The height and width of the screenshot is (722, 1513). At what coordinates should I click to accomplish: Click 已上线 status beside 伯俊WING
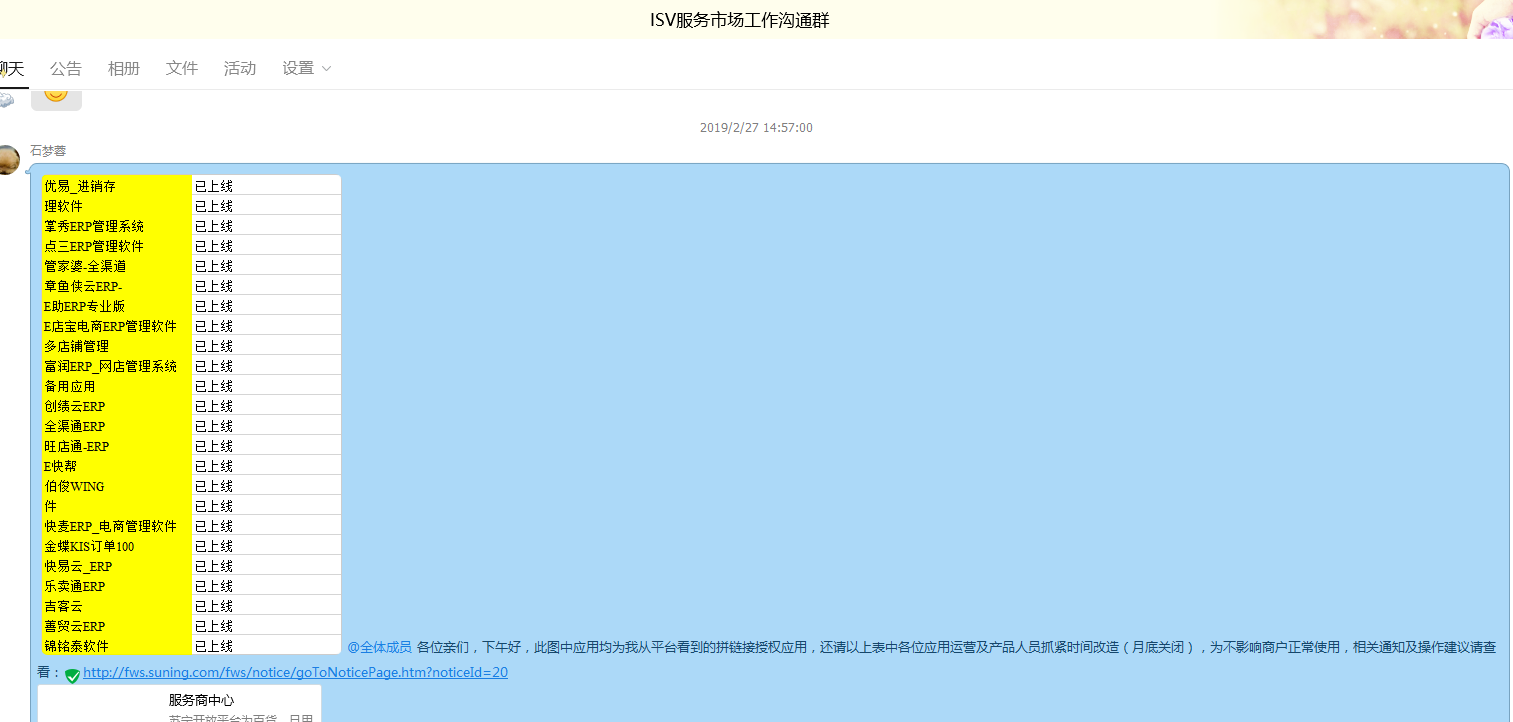266,486
